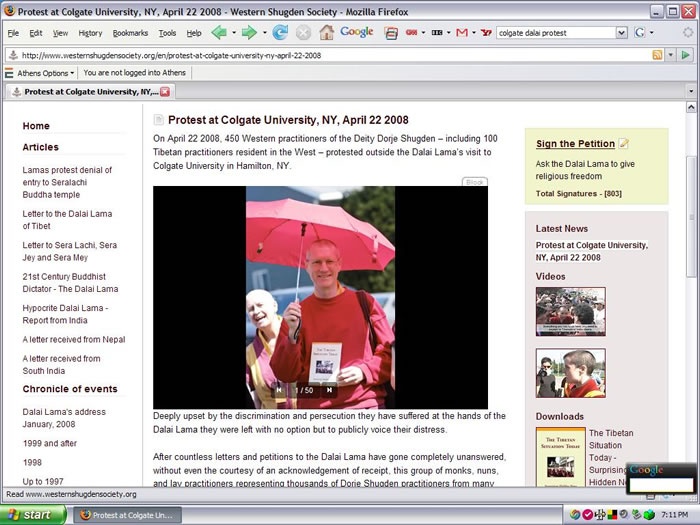The width and height of the screenshot is (700, 525).
Task: Open 'A letter received from Nepal' article
Action: point(74,340)
